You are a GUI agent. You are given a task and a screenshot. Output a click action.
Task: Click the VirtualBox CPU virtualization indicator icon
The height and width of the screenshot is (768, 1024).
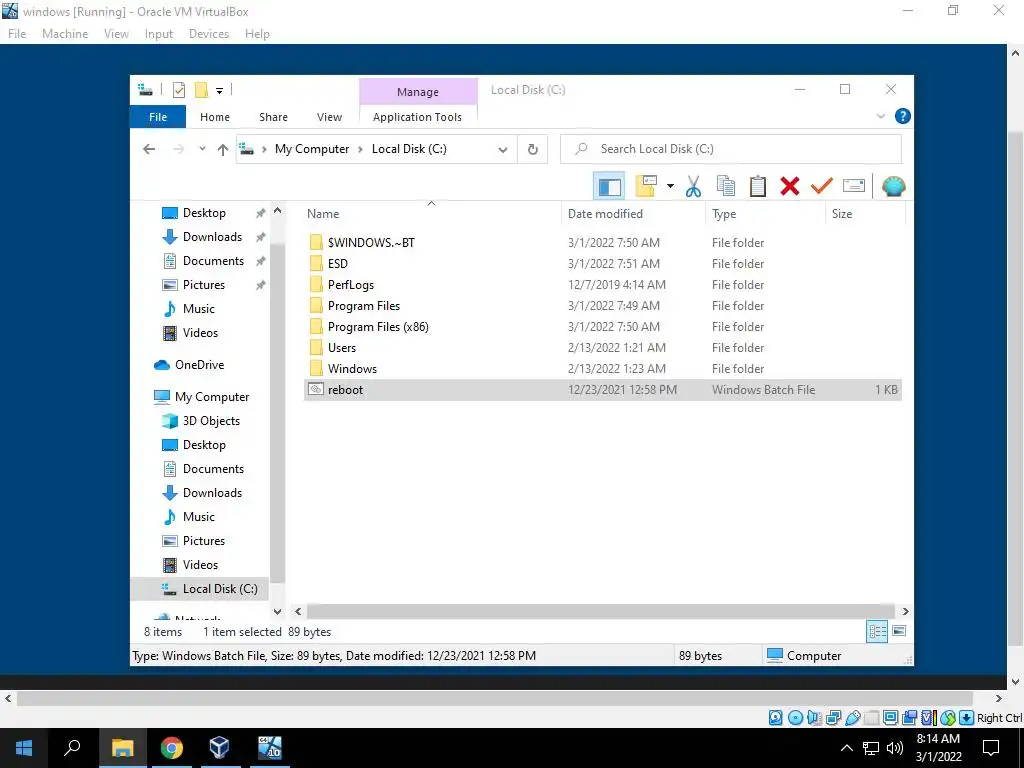coord(929,718)
